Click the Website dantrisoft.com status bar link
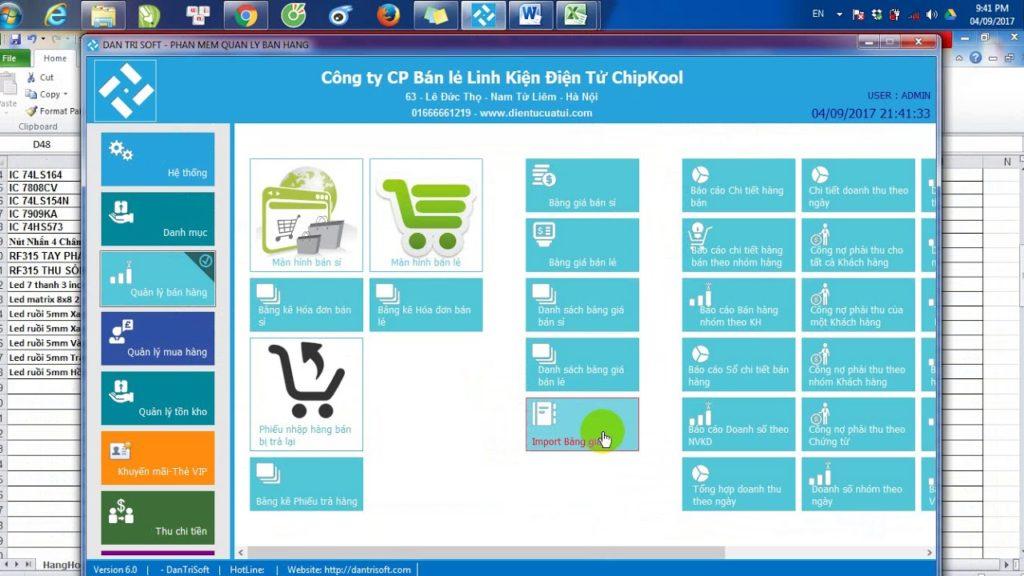This screenshot has height=576, width=1024. click(x=349, y=569)
